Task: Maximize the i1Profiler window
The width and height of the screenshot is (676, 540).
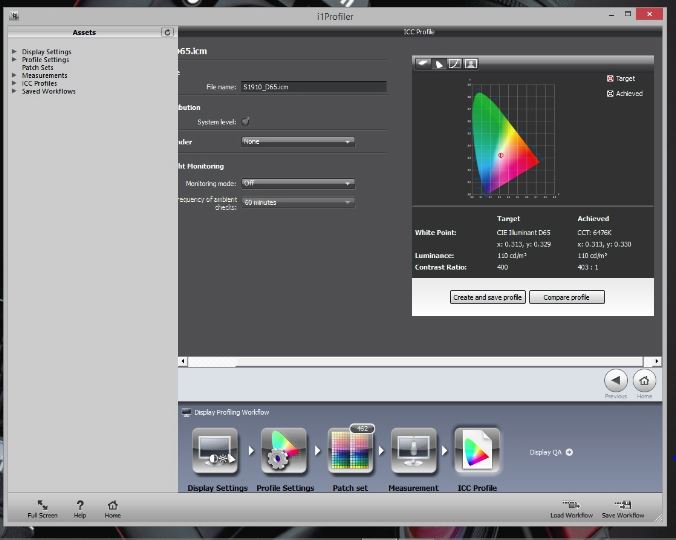Action: [x=628, y=14]
